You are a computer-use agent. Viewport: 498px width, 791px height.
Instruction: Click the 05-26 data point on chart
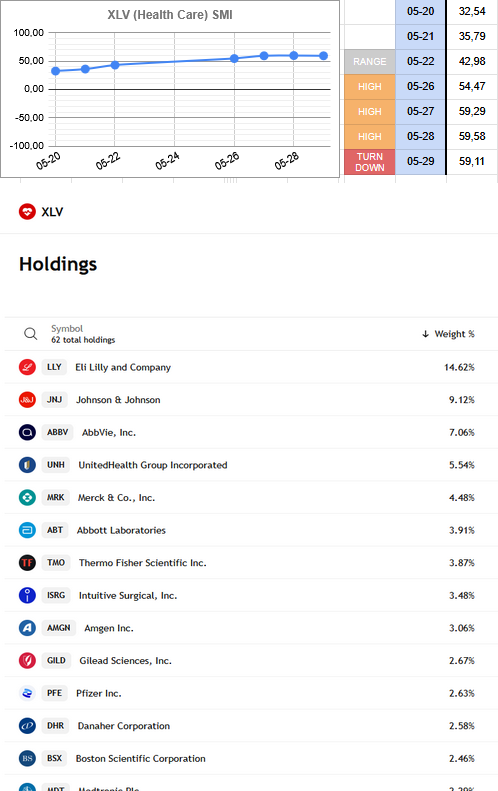pyautogui.click(x=234, y=59)
